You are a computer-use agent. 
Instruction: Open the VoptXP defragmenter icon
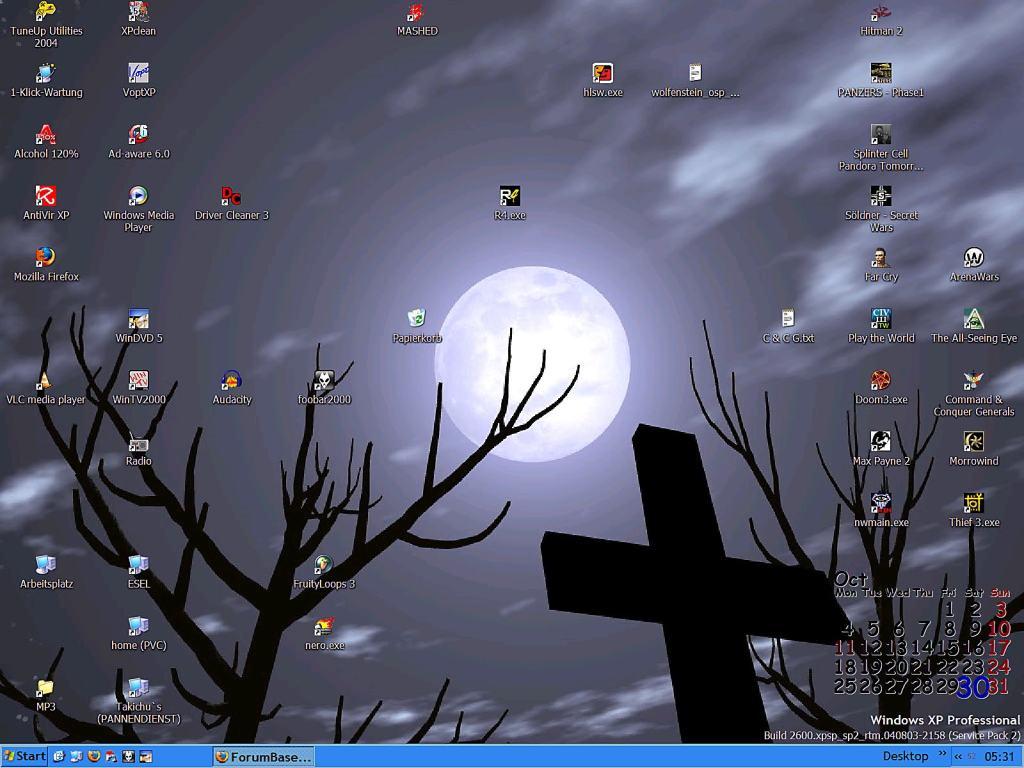pyautogui.click(x=138, y=81)
